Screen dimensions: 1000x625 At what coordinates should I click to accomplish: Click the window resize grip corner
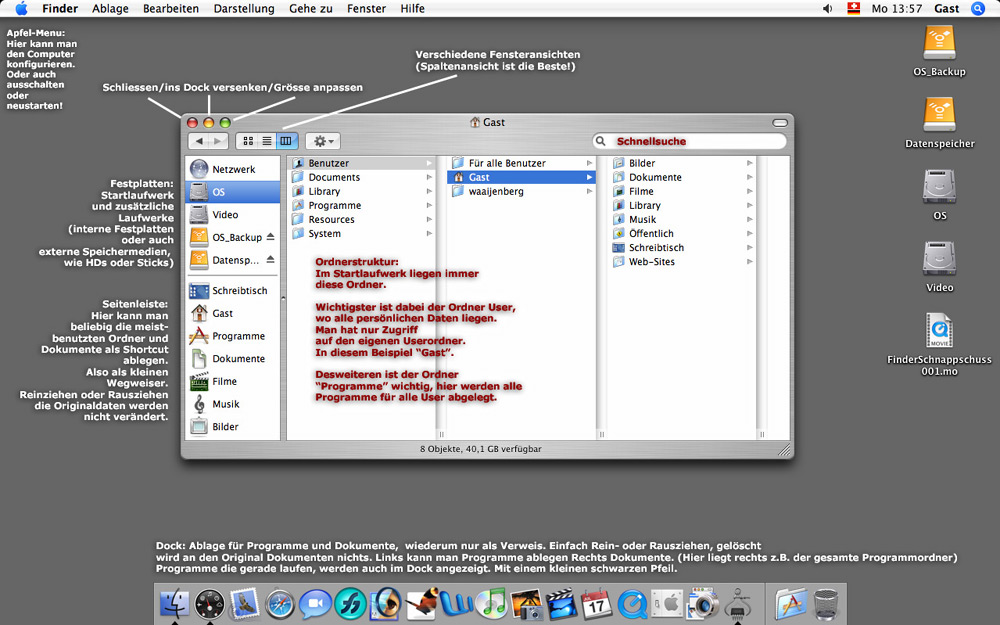(x=784, y=450)
